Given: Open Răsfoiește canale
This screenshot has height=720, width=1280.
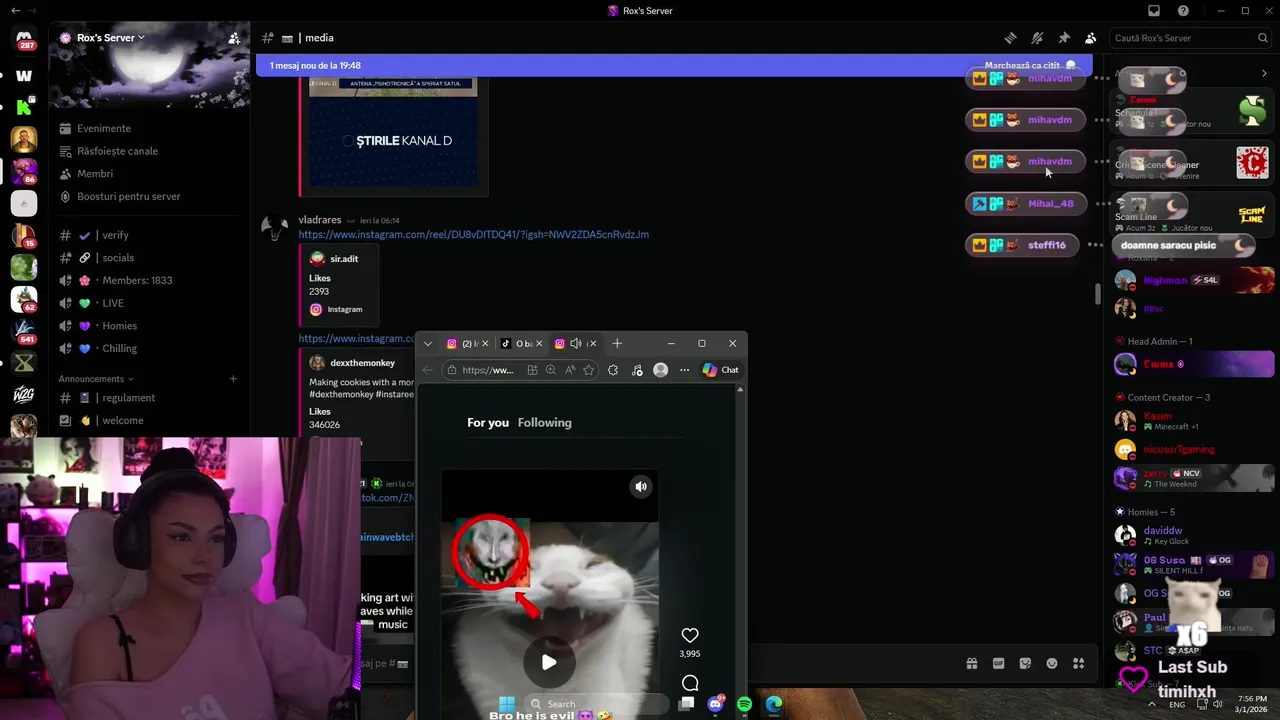Looking at the screenshot, I should tap(150, 151).
